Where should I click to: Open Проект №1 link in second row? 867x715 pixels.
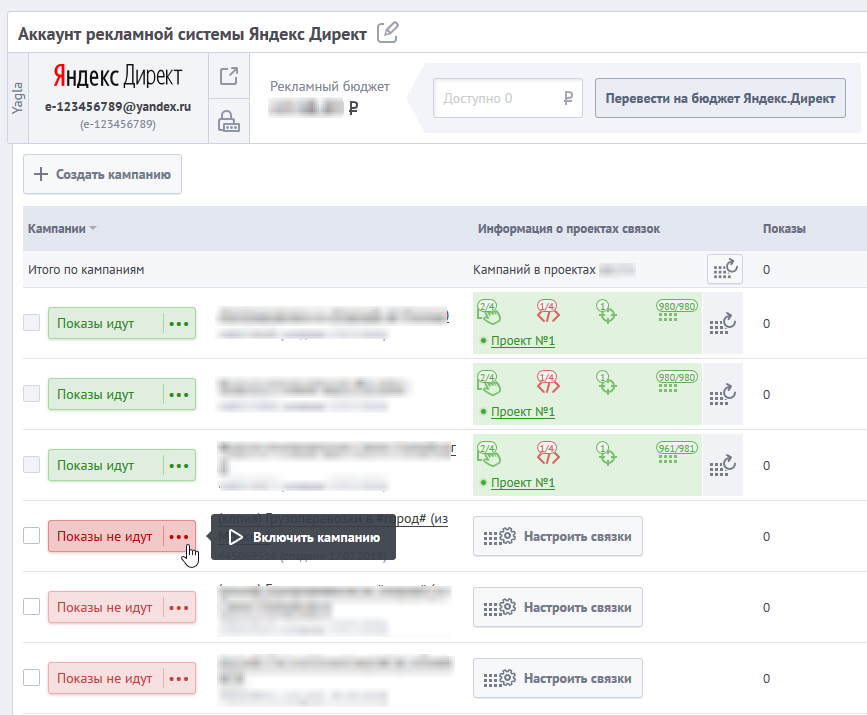[523, 411]
